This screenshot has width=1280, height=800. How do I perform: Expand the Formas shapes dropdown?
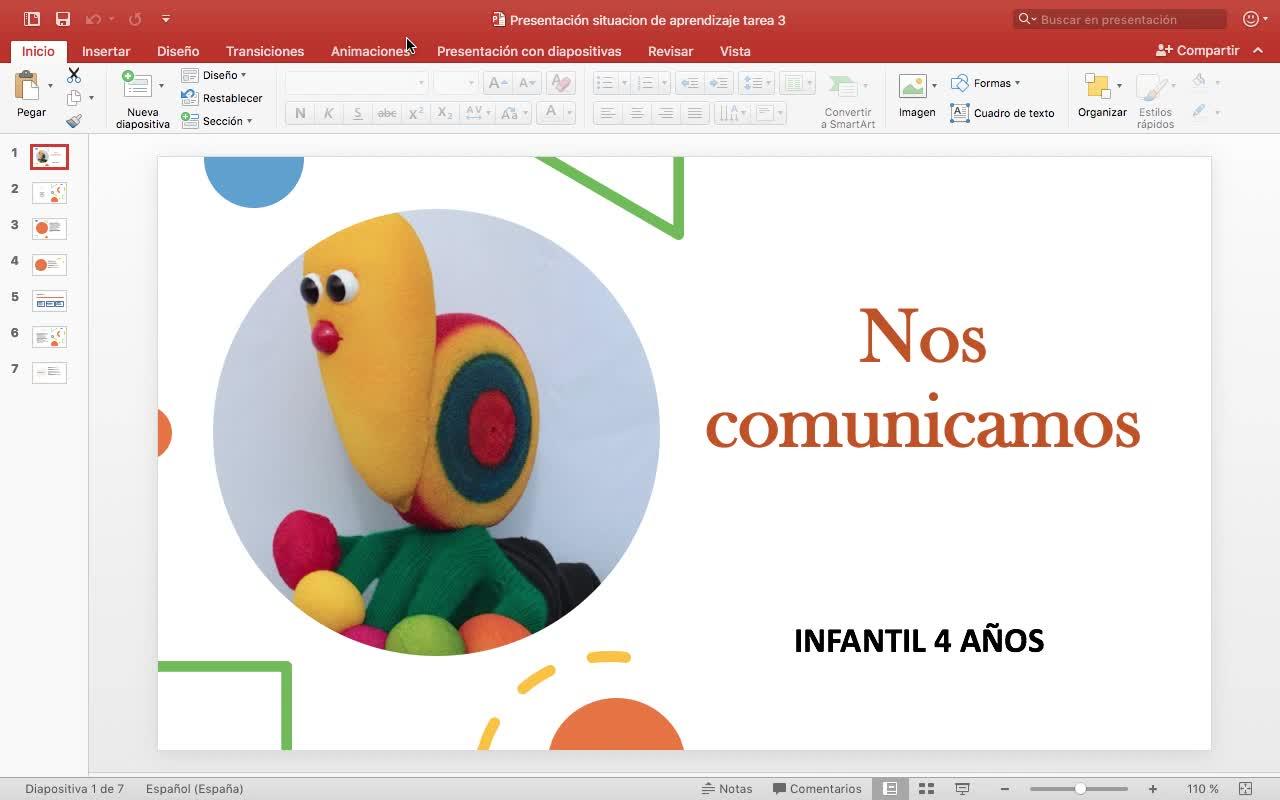986,83
